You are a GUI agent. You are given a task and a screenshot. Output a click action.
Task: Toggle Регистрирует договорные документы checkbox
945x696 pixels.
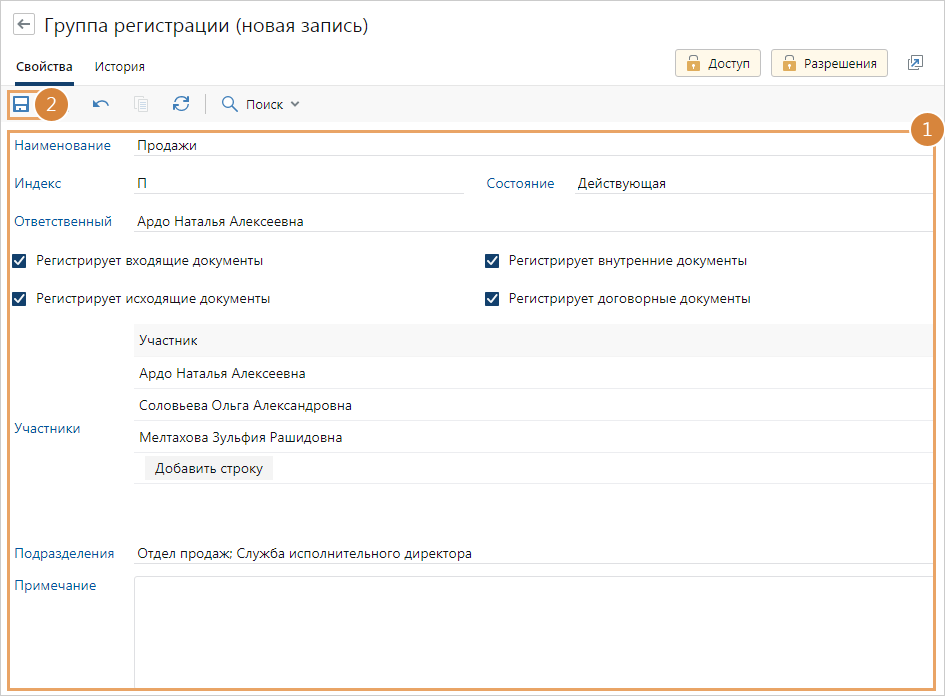point(492,299)
